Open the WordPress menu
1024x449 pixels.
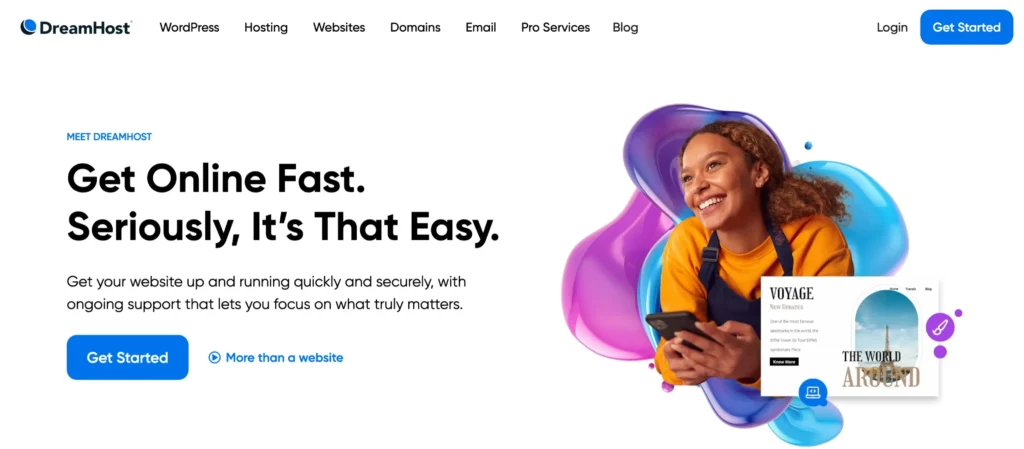pos(189,27)
